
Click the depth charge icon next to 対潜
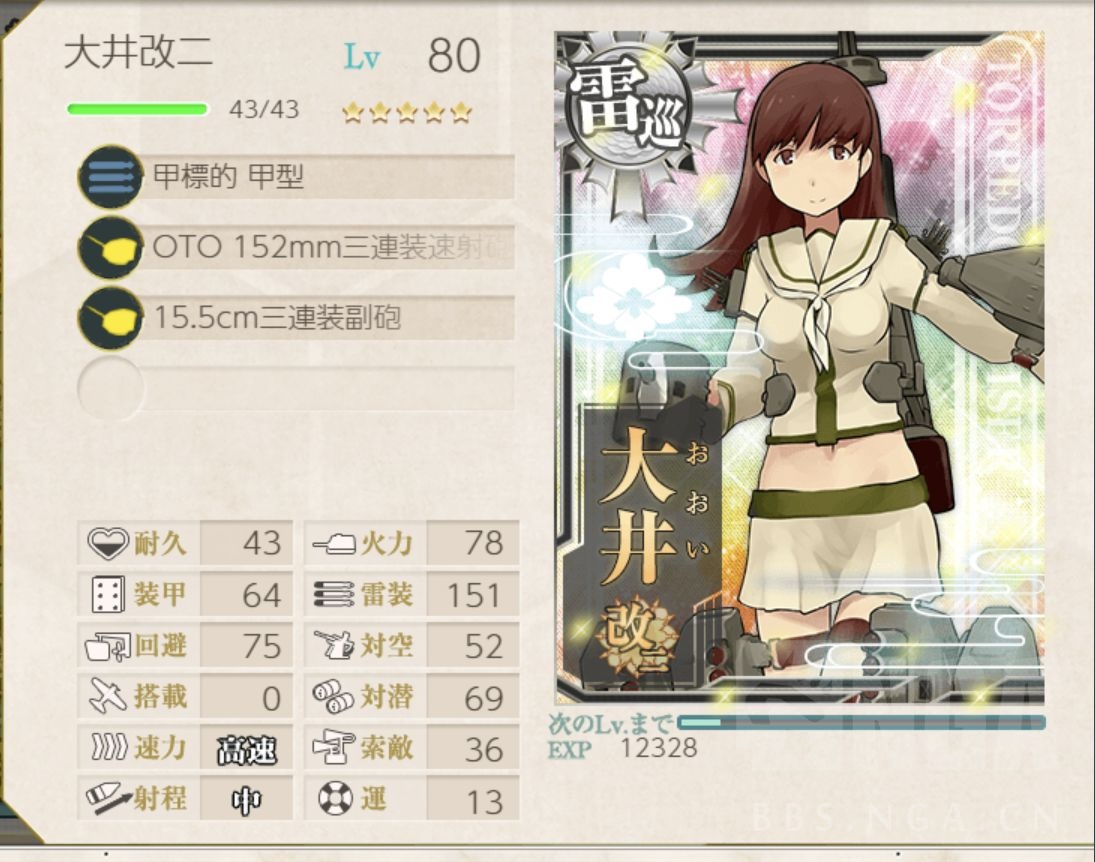(x=333, y=696)
